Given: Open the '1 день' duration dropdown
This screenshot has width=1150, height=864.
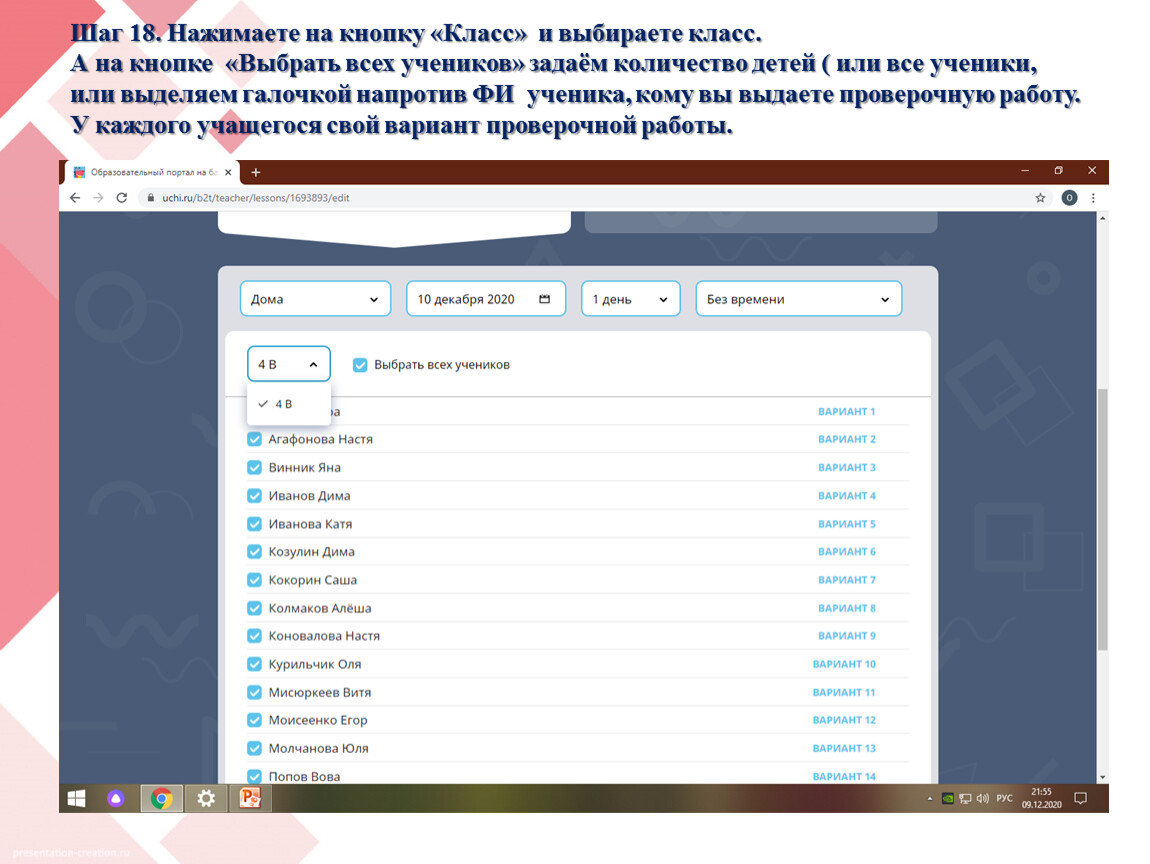Looking at the screenshot, I should click(630, 299).
